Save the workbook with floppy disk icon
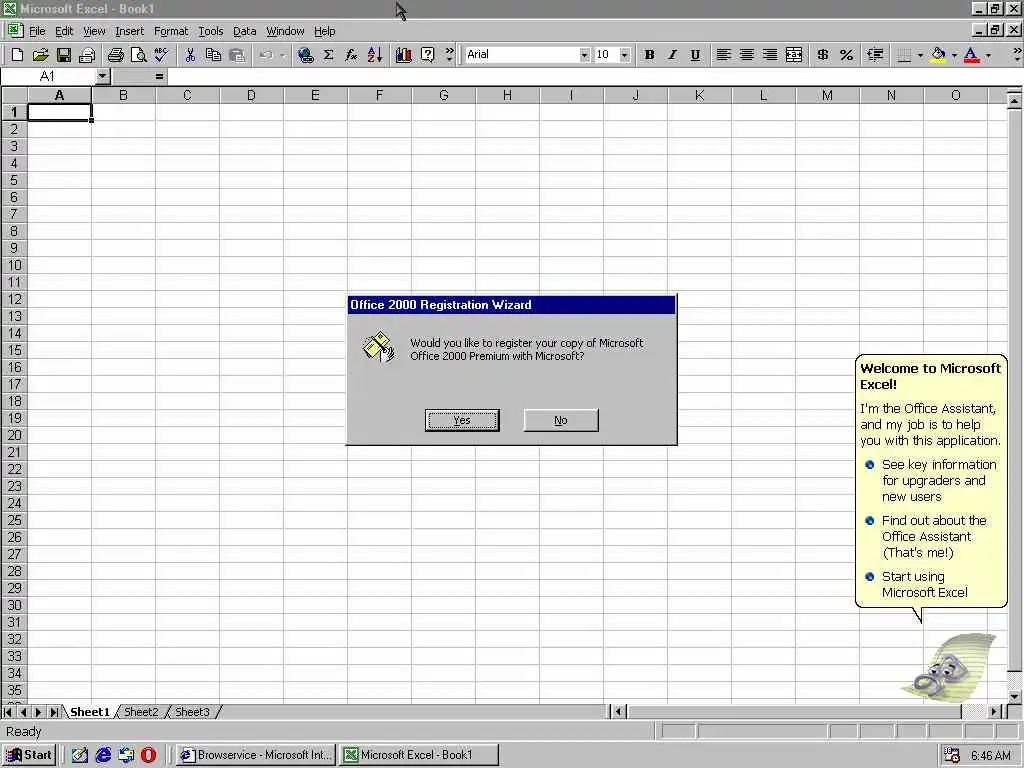The image size is (1024, 768). point(63,56)
